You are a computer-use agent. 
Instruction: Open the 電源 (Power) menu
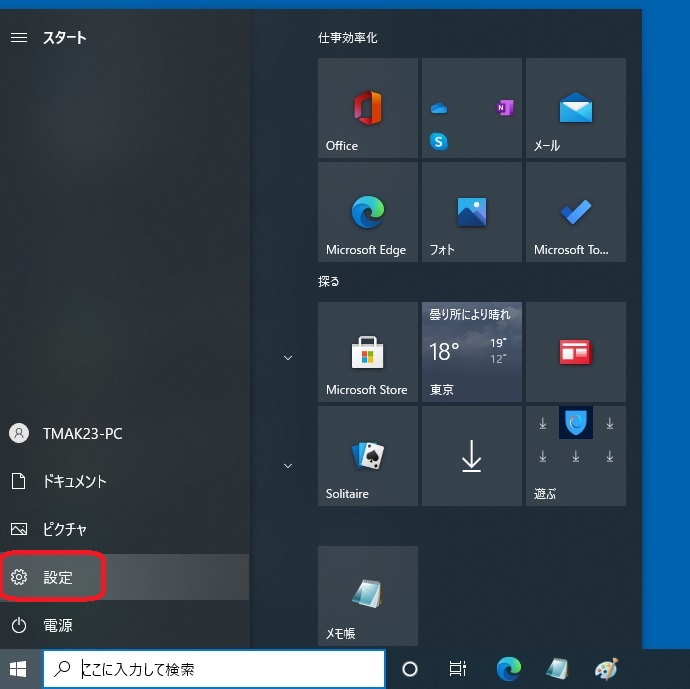click(56, 625)
